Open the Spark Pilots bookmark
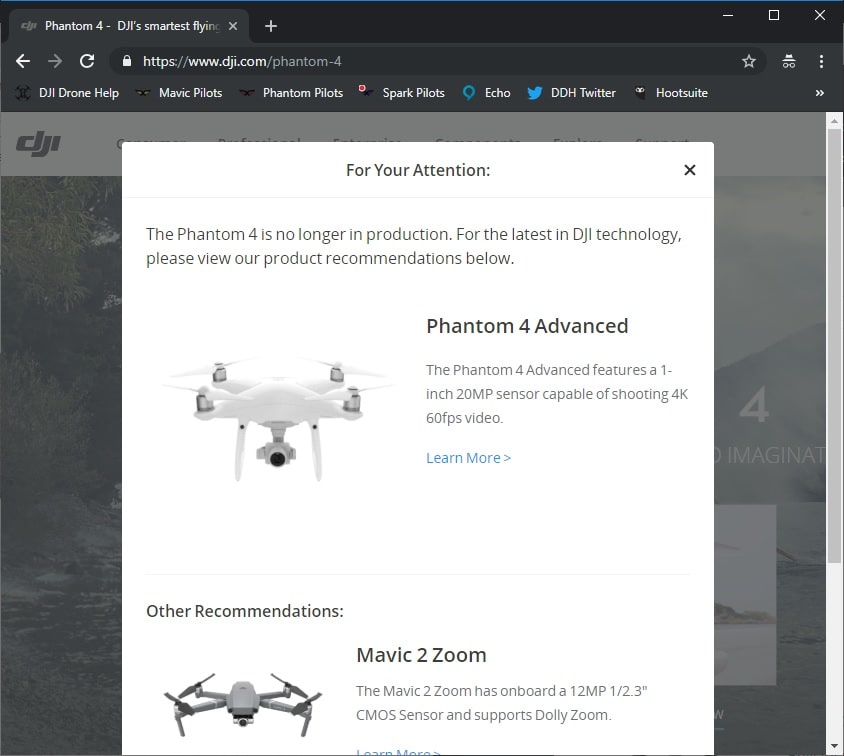This screenshot has width=844, height=756. tap(402, 93)
